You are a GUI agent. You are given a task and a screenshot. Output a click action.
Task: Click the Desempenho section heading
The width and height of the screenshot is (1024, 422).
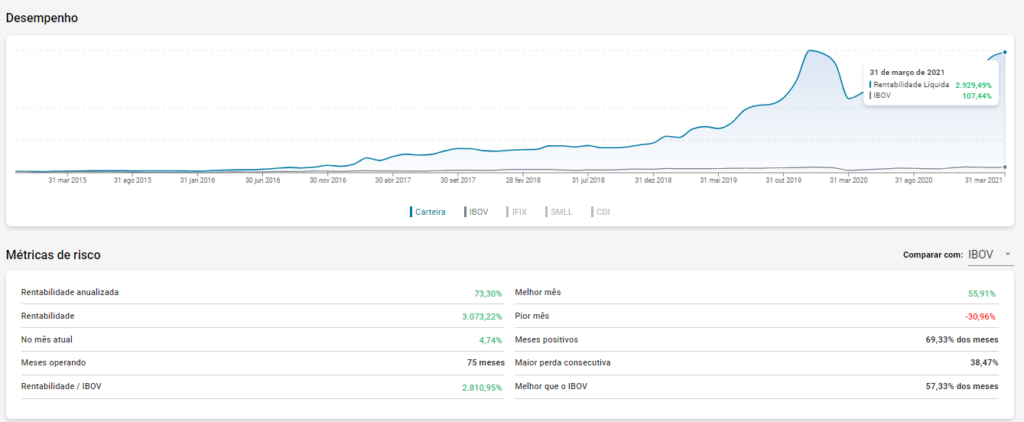click(42, 18)
